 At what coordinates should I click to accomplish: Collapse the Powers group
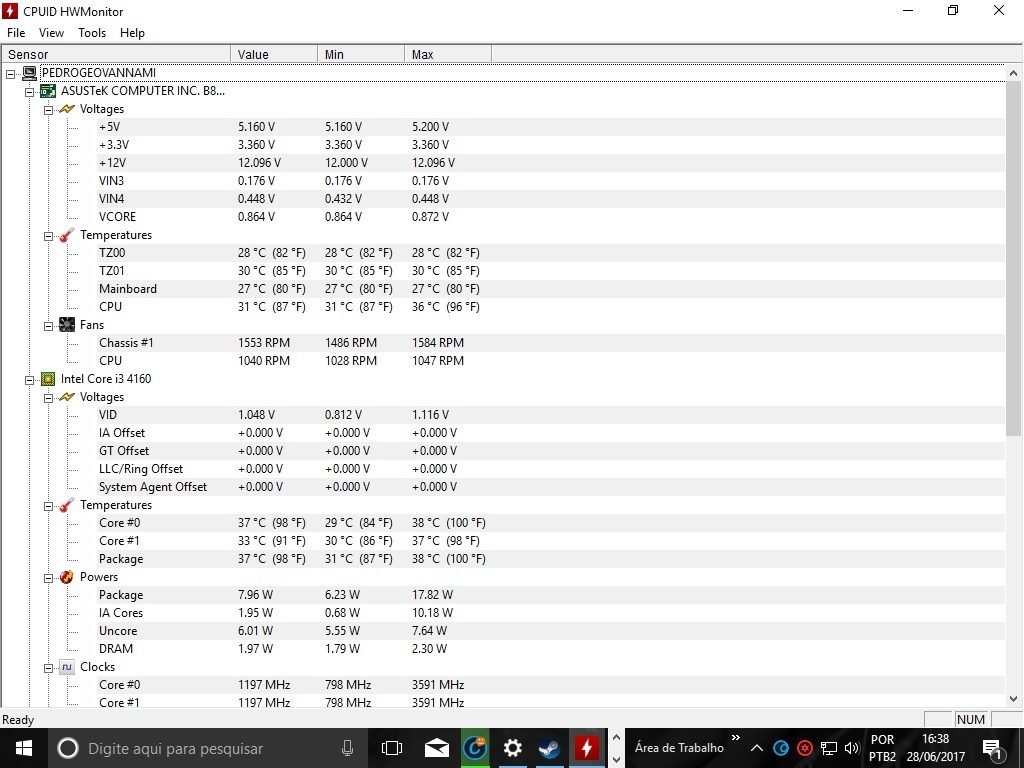[x=48, y=578]
